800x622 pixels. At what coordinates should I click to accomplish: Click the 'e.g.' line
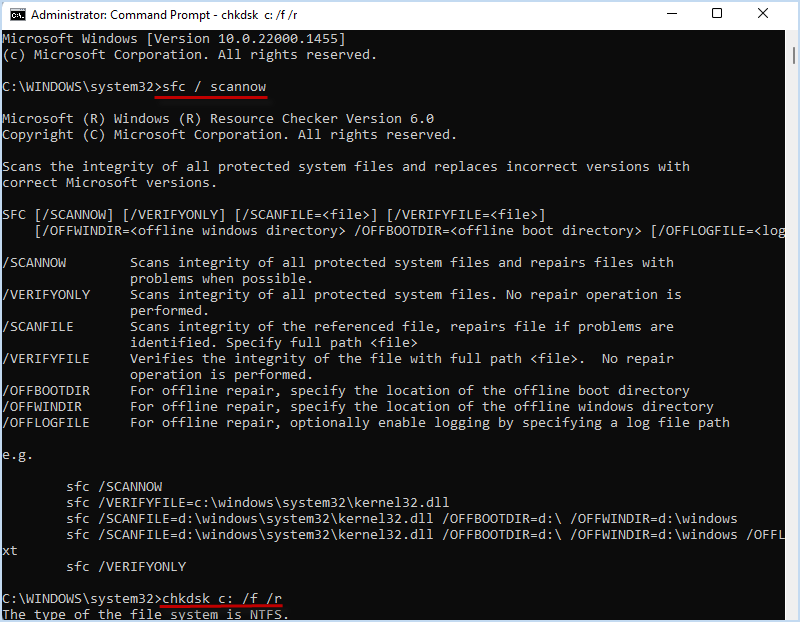pyautogui.click(x=17, y=455)
